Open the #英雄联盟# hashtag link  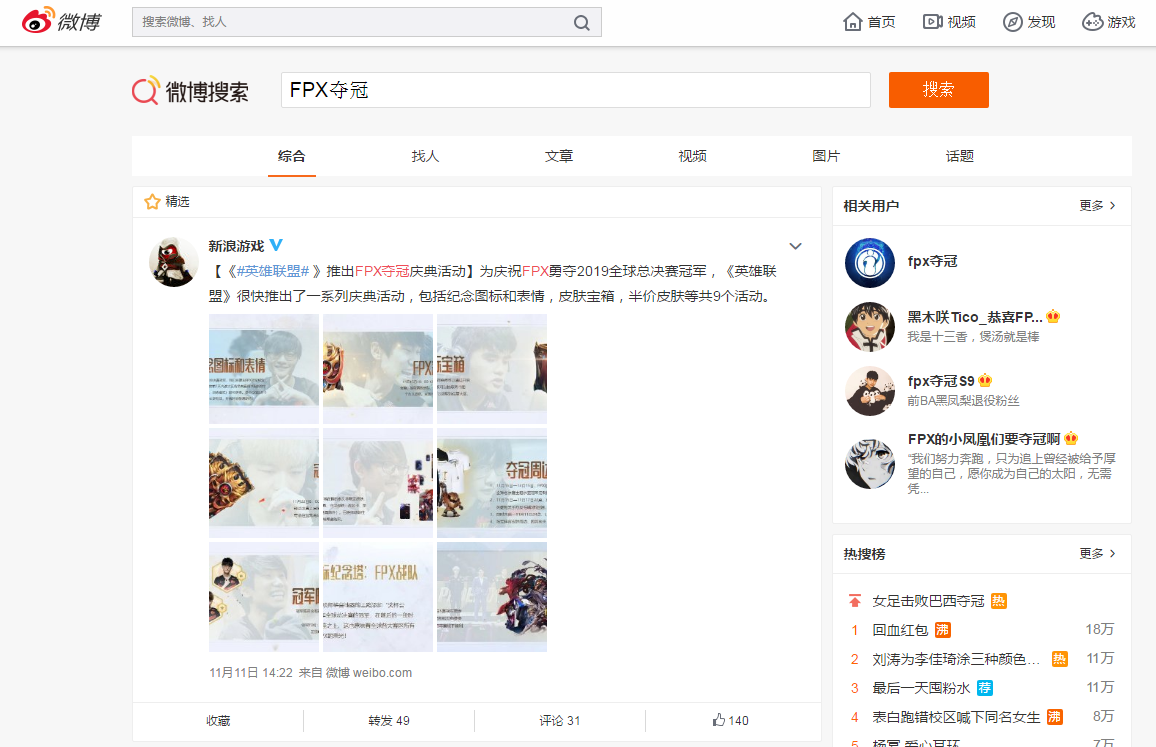(273, 271)
